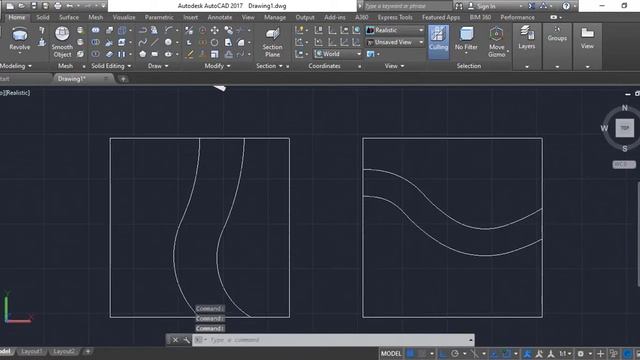This screenshot has height=360, width=640.
Task: Open the Section Plane tool
Action: tap(272, 42)
